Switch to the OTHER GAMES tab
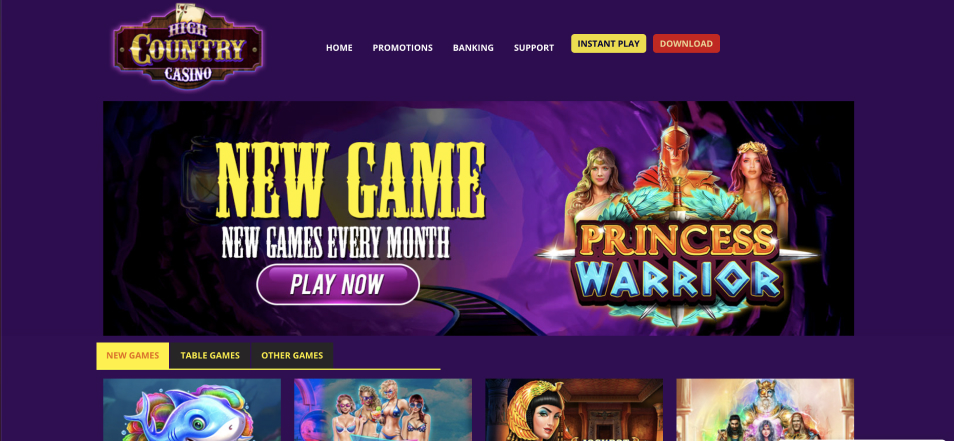 [292, 355]
